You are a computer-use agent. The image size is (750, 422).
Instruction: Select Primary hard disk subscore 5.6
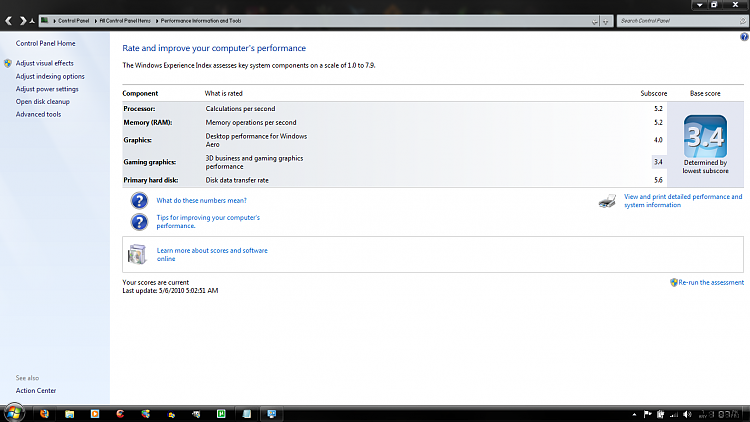[x=658, y=180]
